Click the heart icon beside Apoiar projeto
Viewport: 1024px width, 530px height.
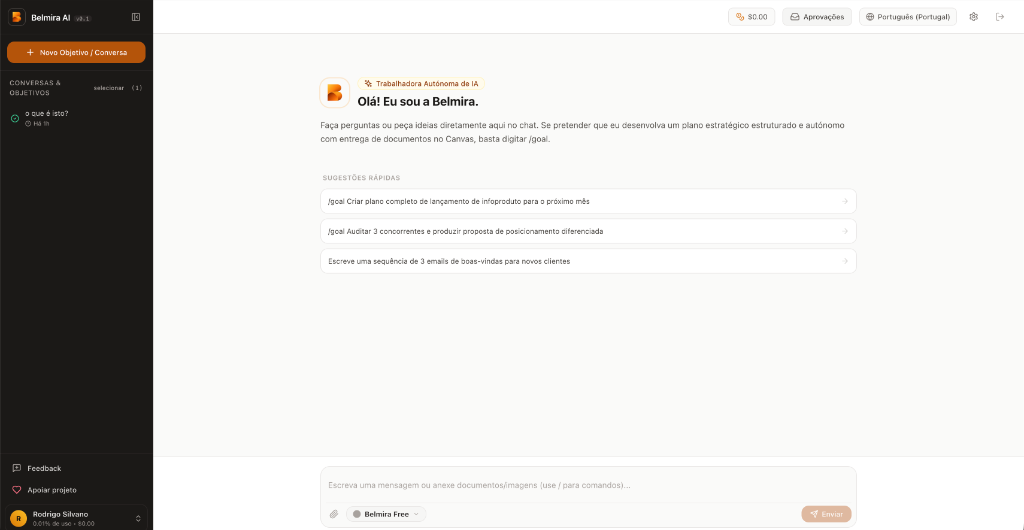[17, 490]
